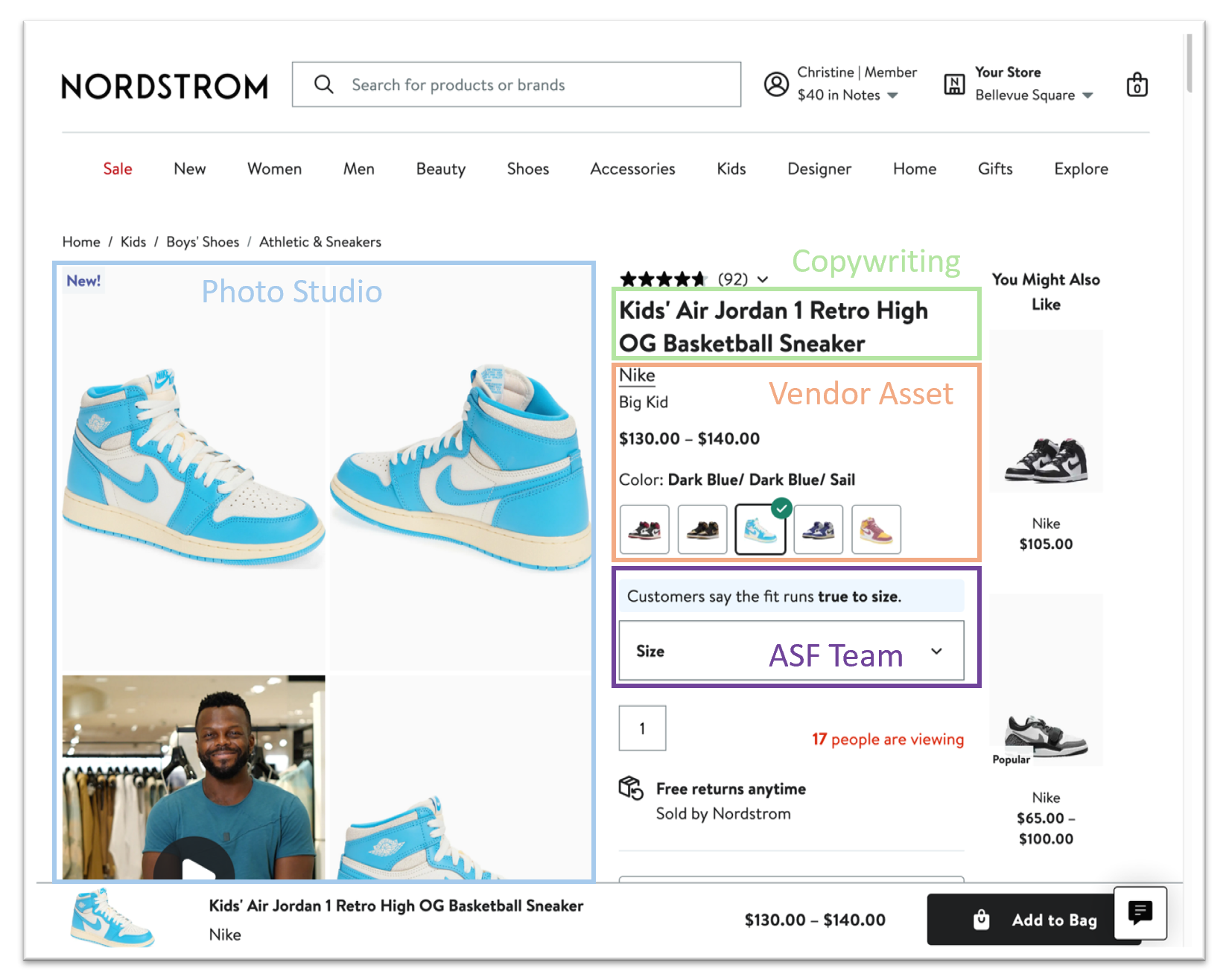Play the stylist video
Screen dimensions: 1229x980
pos(194,867)
